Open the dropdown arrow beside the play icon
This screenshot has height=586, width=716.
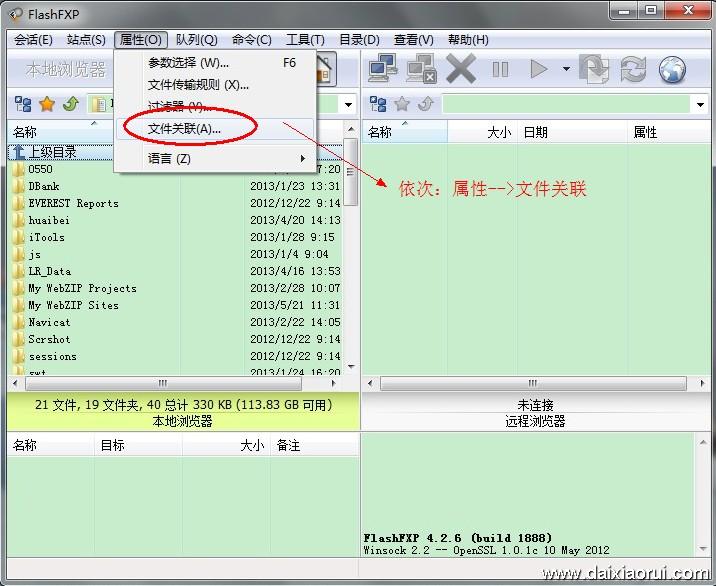(x=566, y=69)
